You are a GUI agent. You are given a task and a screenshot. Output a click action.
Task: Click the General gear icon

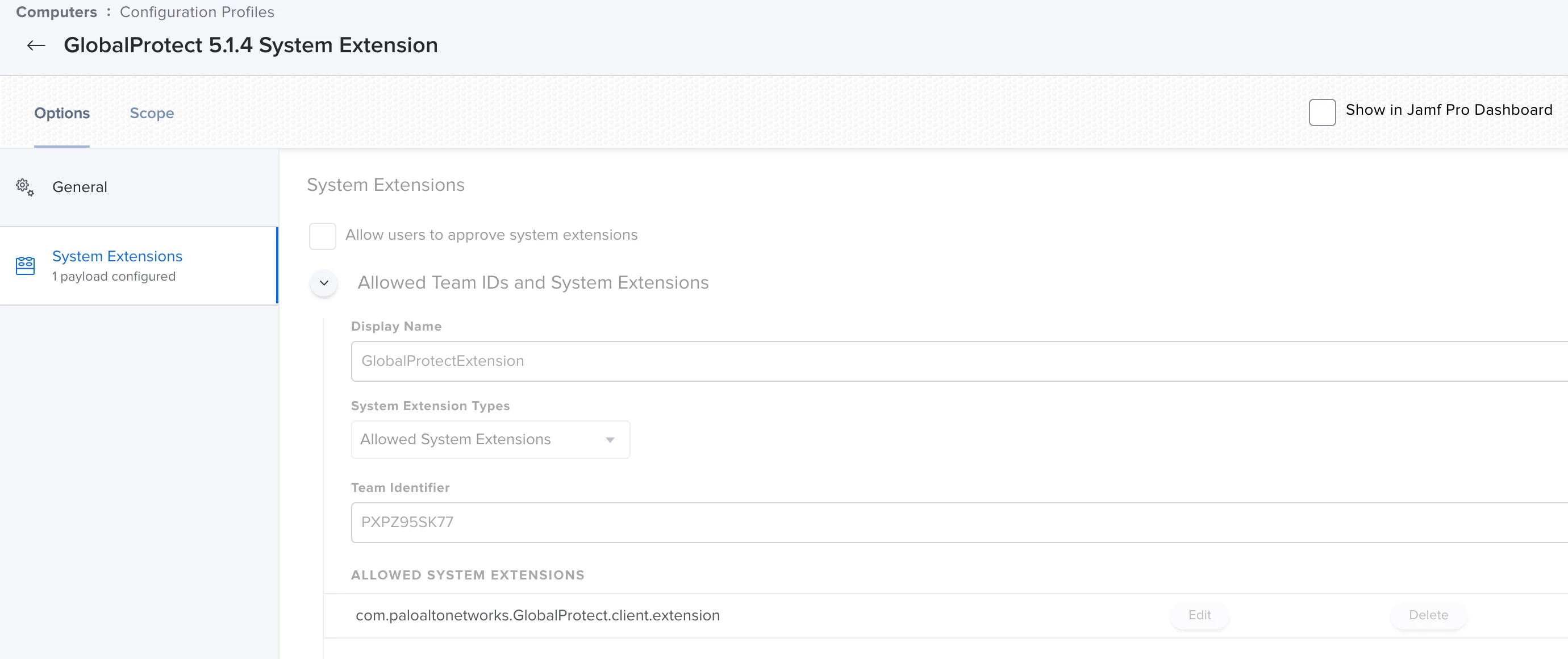(25, 187)
